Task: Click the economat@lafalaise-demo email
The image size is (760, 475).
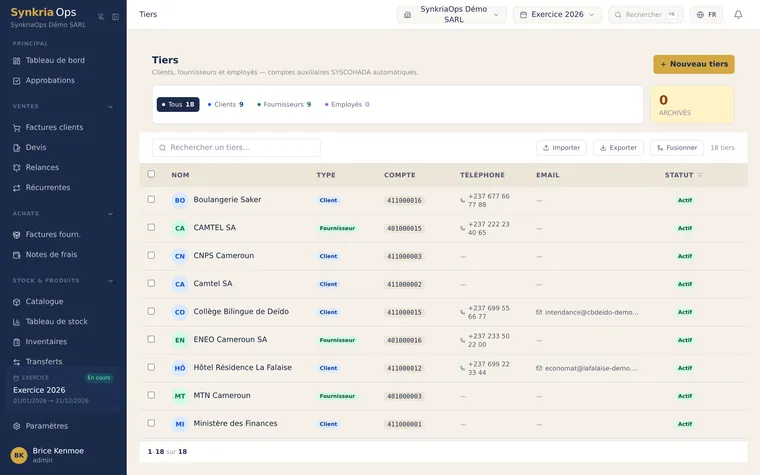Action: pos(591,368)
